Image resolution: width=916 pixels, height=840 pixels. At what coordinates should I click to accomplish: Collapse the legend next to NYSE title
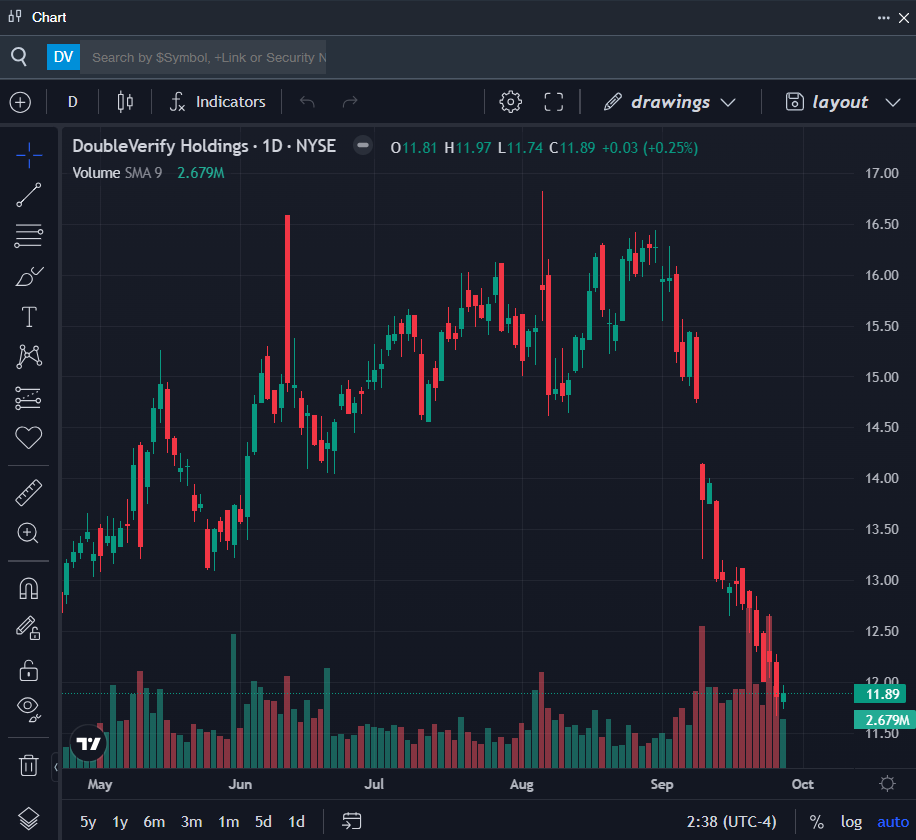tap(363, 146)
